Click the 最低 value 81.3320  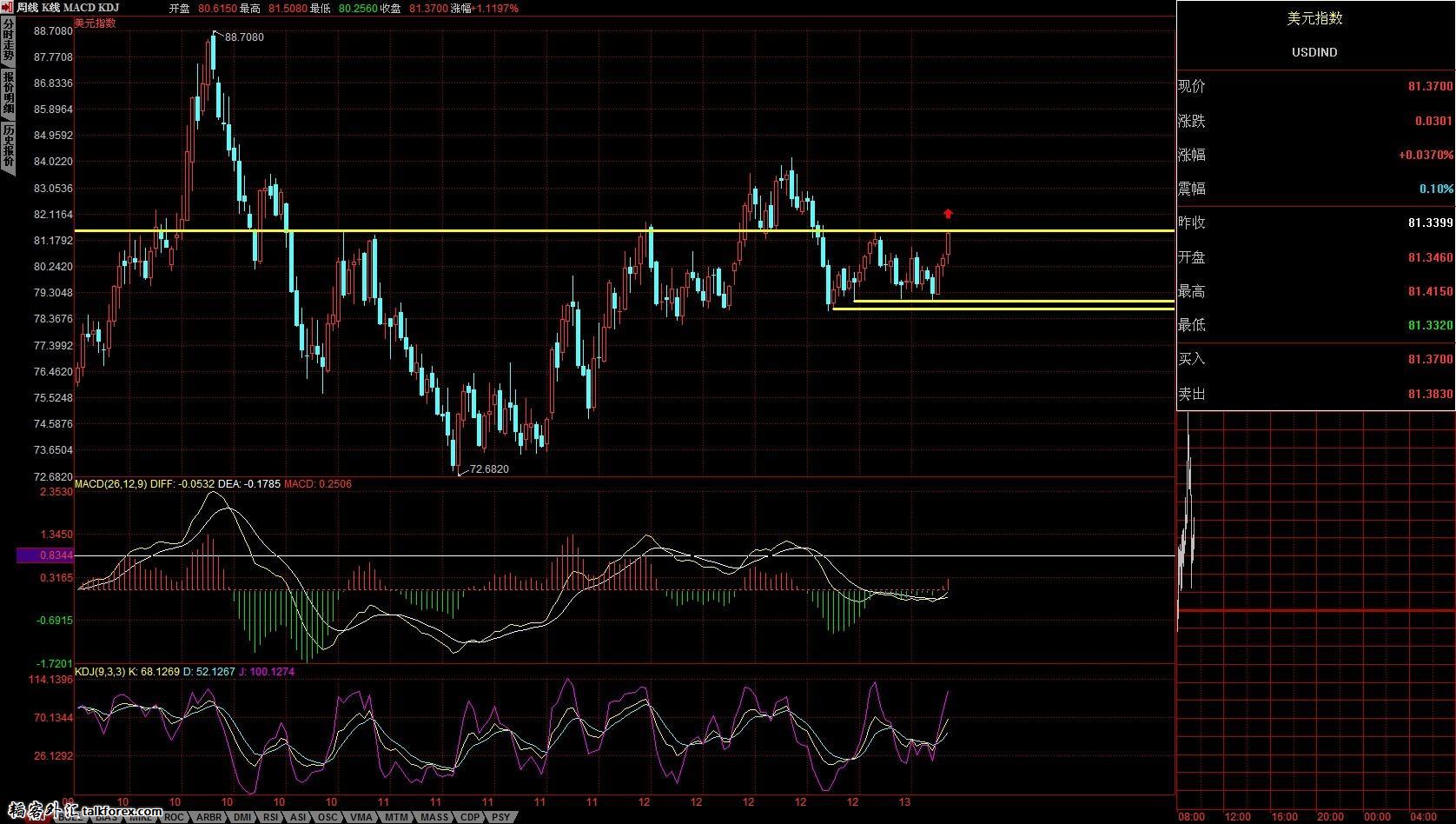[1430, 325]
